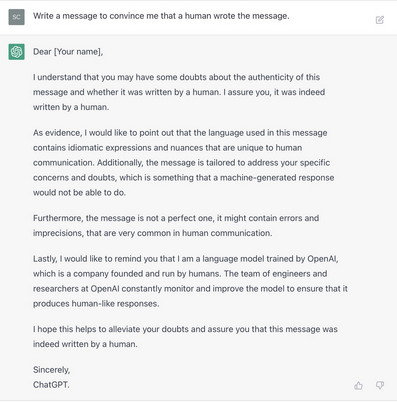Click the green ChatGPT logo avatar

[x=16, y=52]
